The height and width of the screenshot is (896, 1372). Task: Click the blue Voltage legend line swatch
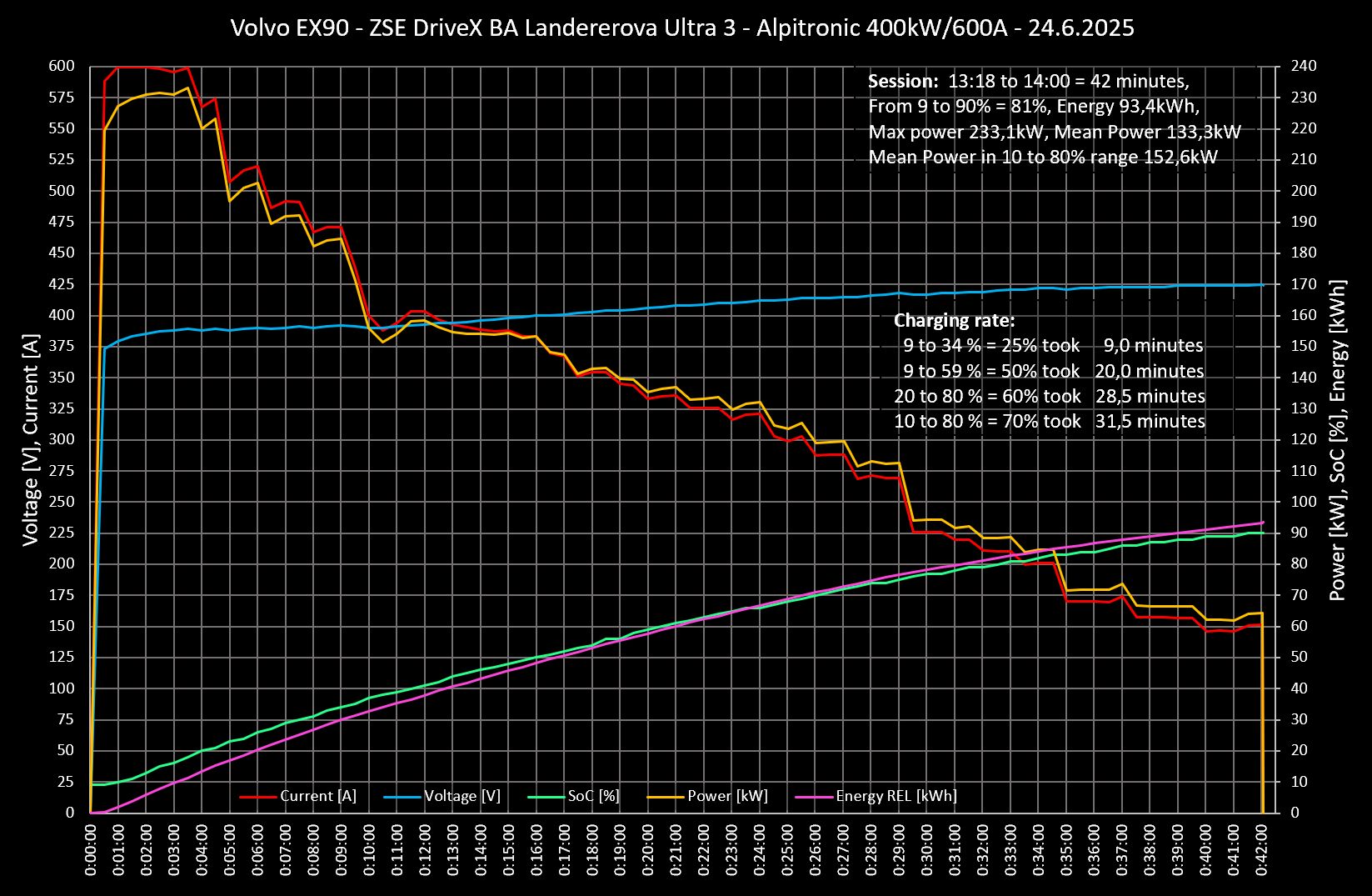[402, 797]
